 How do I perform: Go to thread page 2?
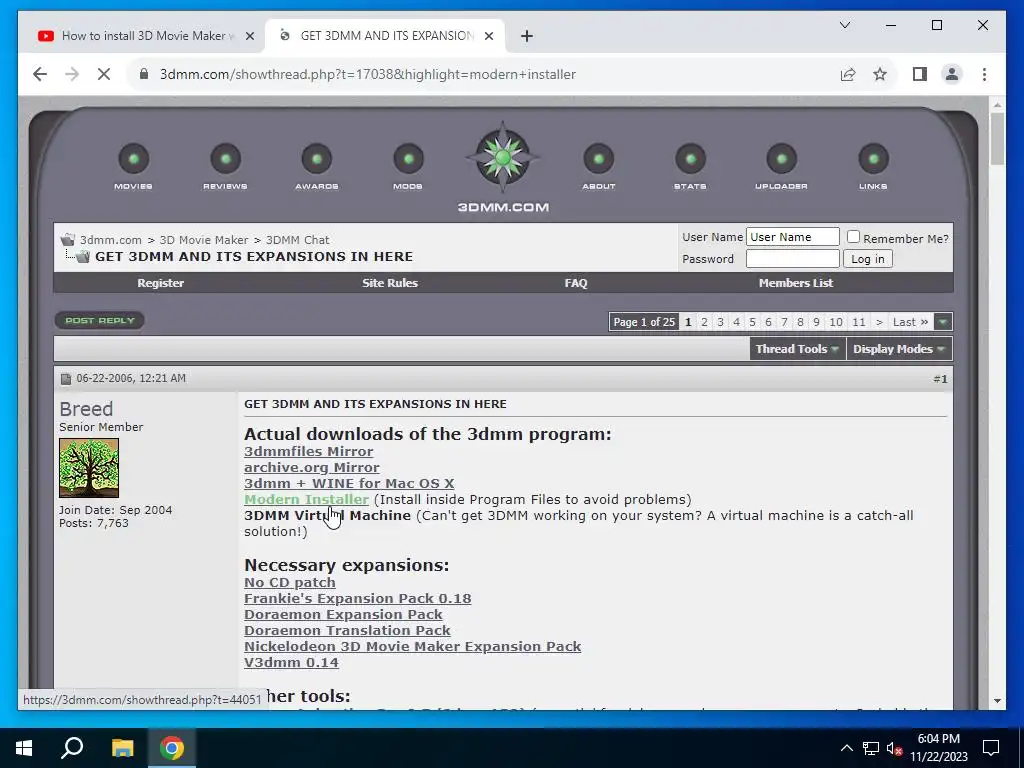pyautogui.click(x=704, y=322)
